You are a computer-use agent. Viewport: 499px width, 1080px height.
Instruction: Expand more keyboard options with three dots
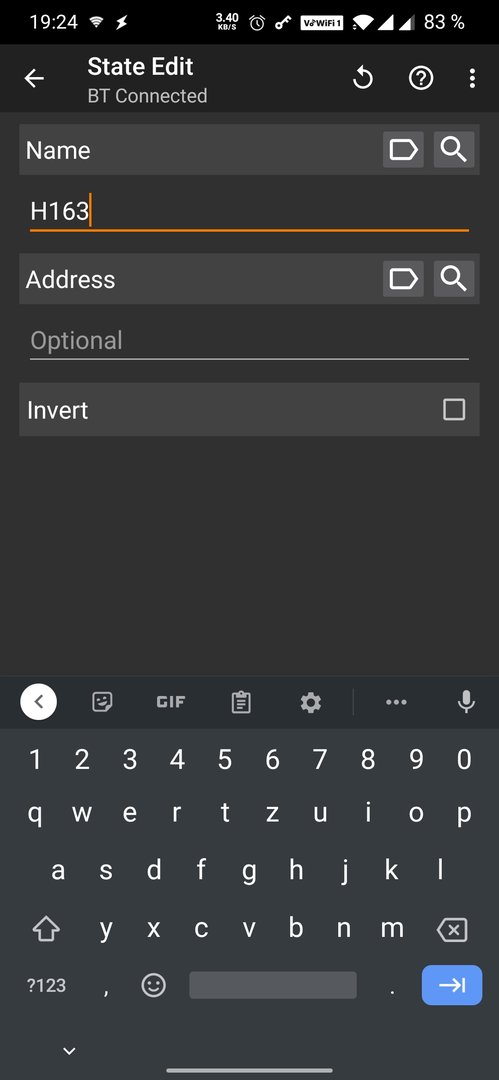(x=396, y=702)
